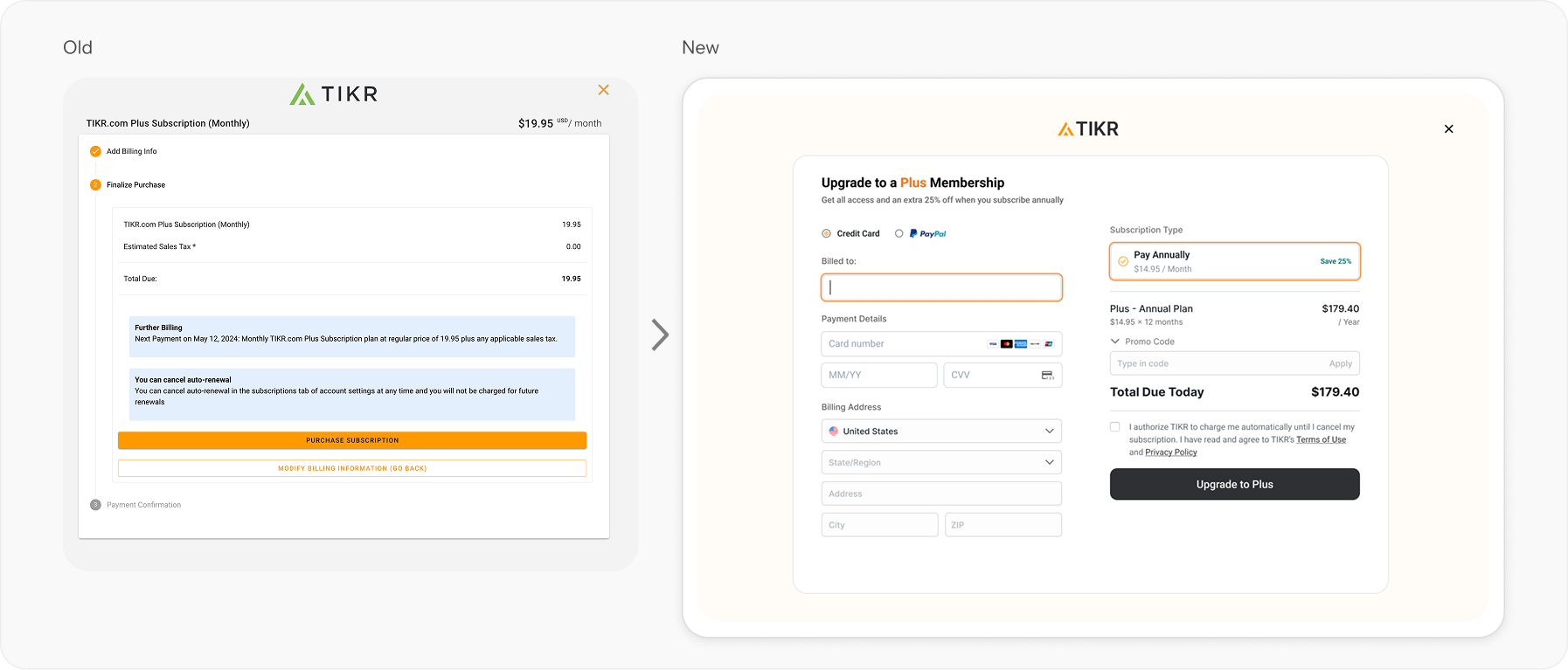Click the promo code Type in code field
The width and height of the screenshot is (1568, 670).
1235,364
